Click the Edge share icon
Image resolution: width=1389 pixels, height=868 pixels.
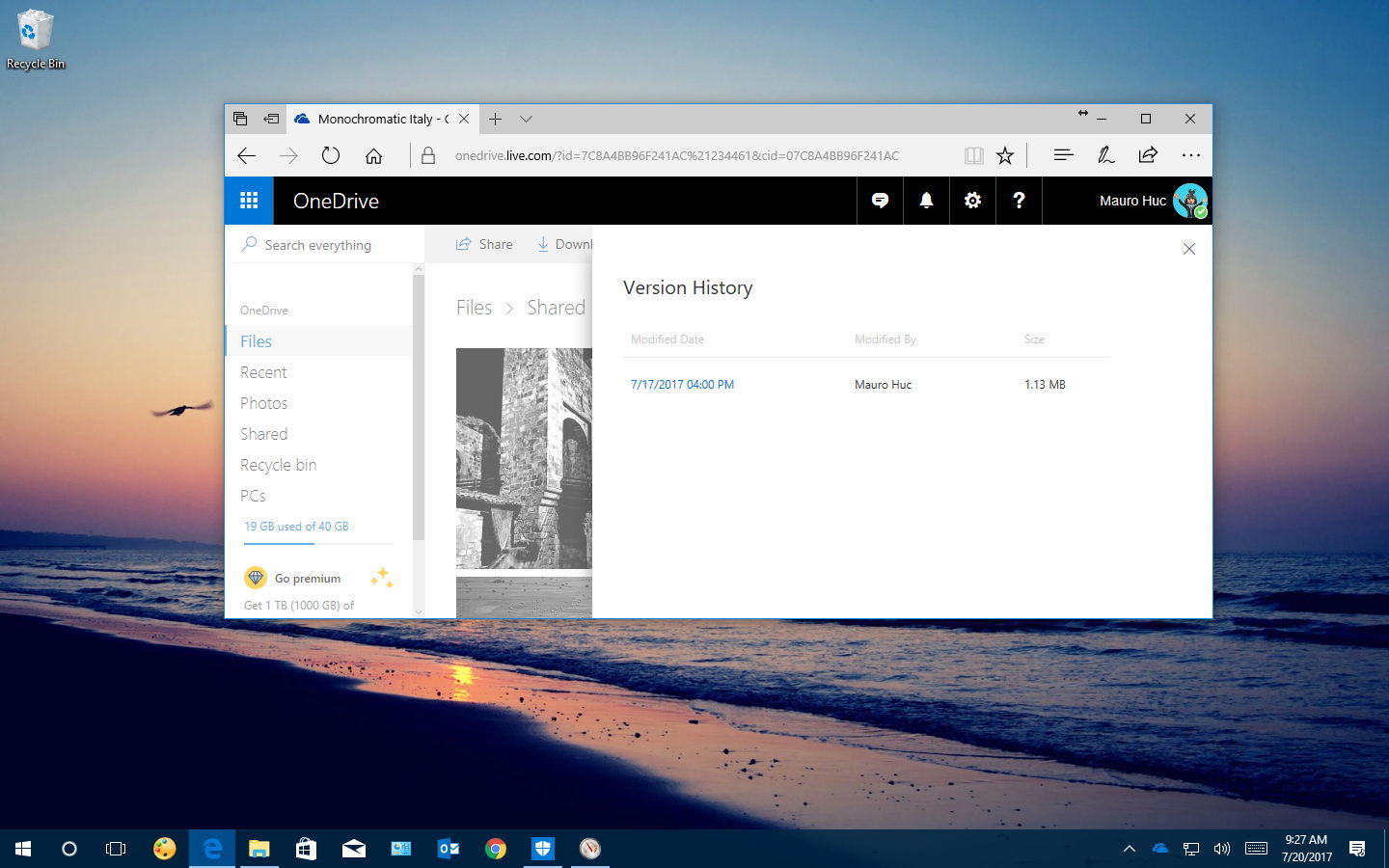(1148, 154)
